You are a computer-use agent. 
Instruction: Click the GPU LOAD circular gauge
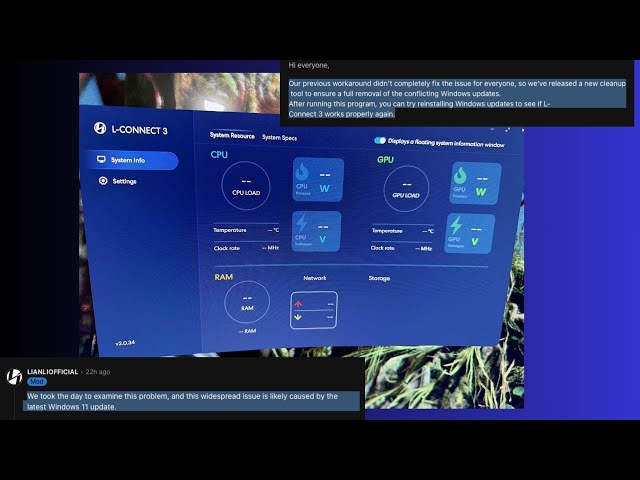(x=406, y=189)
